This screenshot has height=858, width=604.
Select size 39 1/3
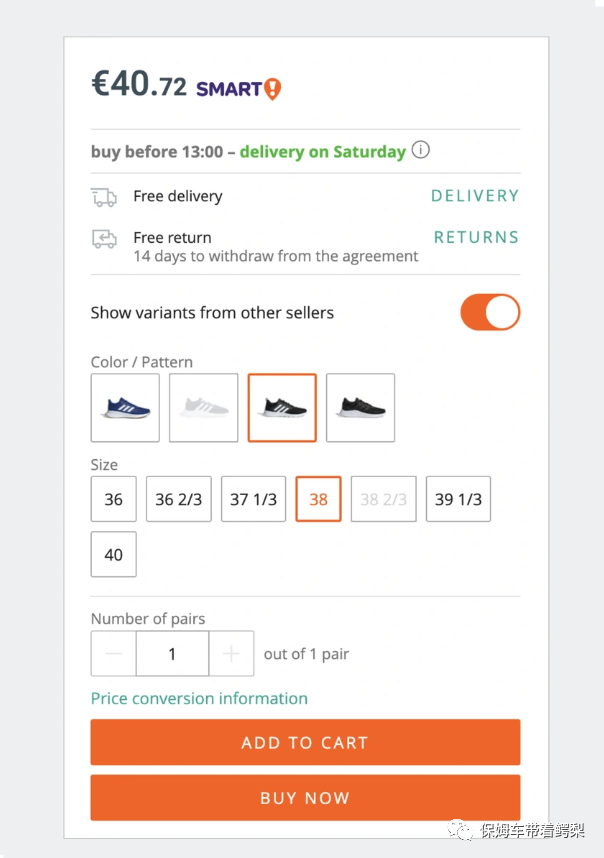pos(458,499)
